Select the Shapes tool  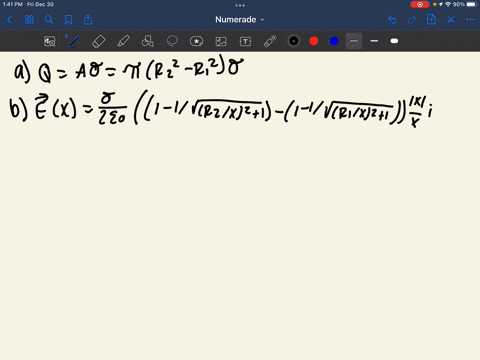[148, 41]
